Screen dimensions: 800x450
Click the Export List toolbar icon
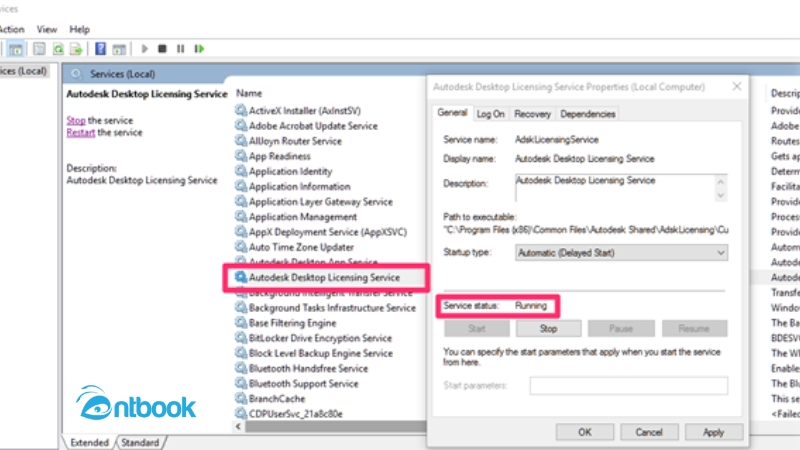tap(76, 49)
